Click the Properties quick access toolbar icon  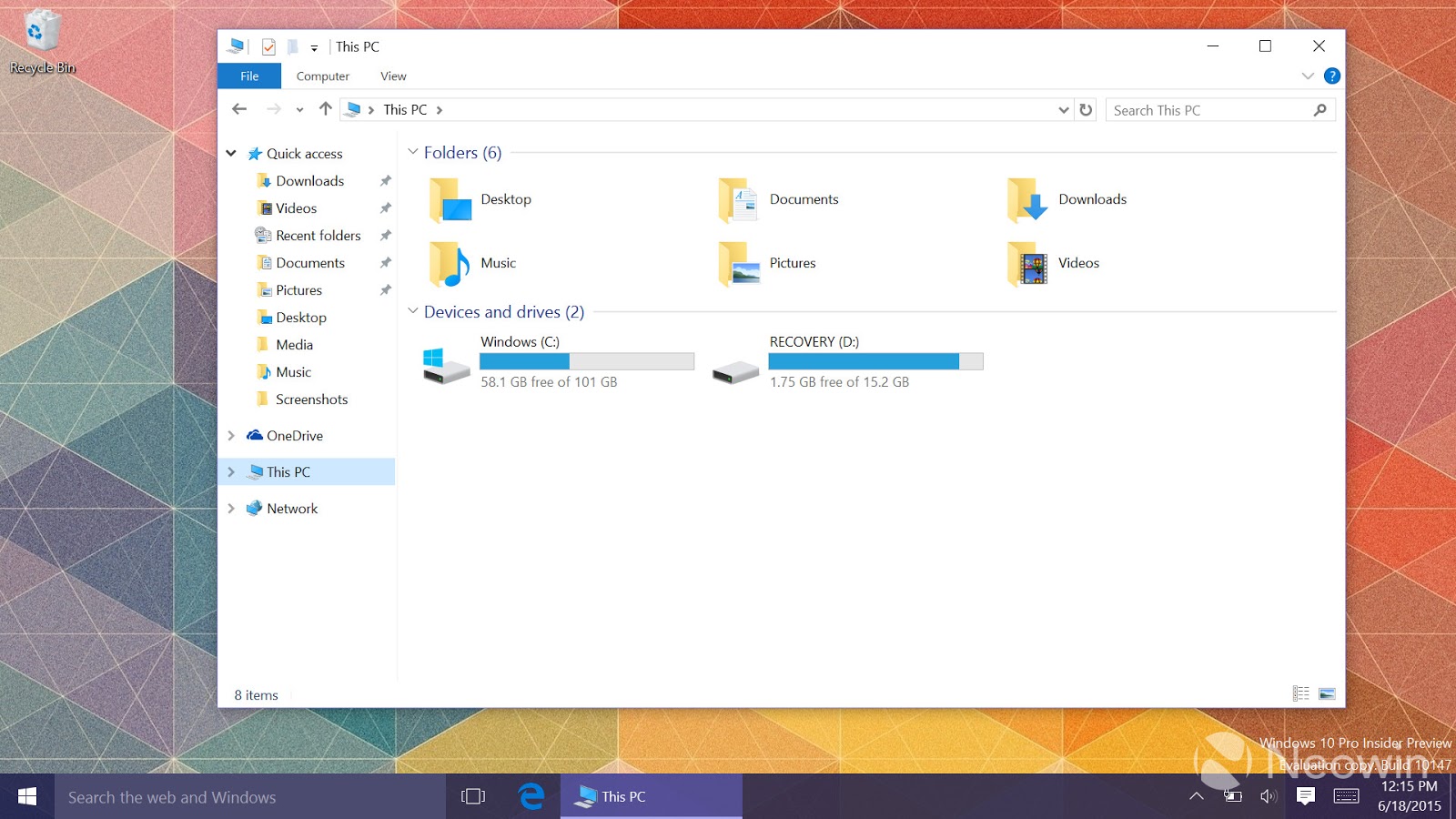pos(268,47)
